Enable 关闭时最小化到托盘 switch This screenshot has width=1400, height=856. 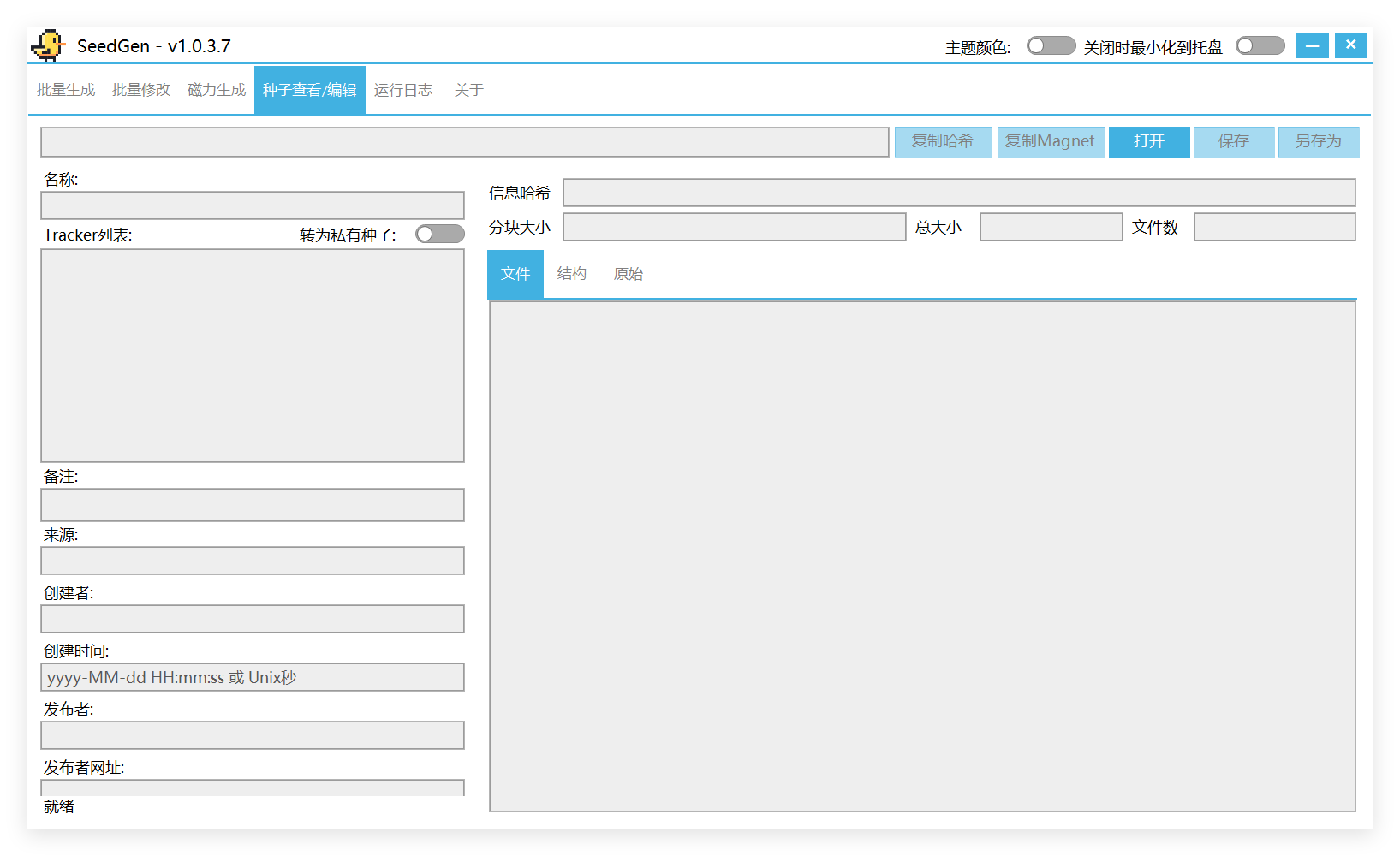(x=1260, y=46)
